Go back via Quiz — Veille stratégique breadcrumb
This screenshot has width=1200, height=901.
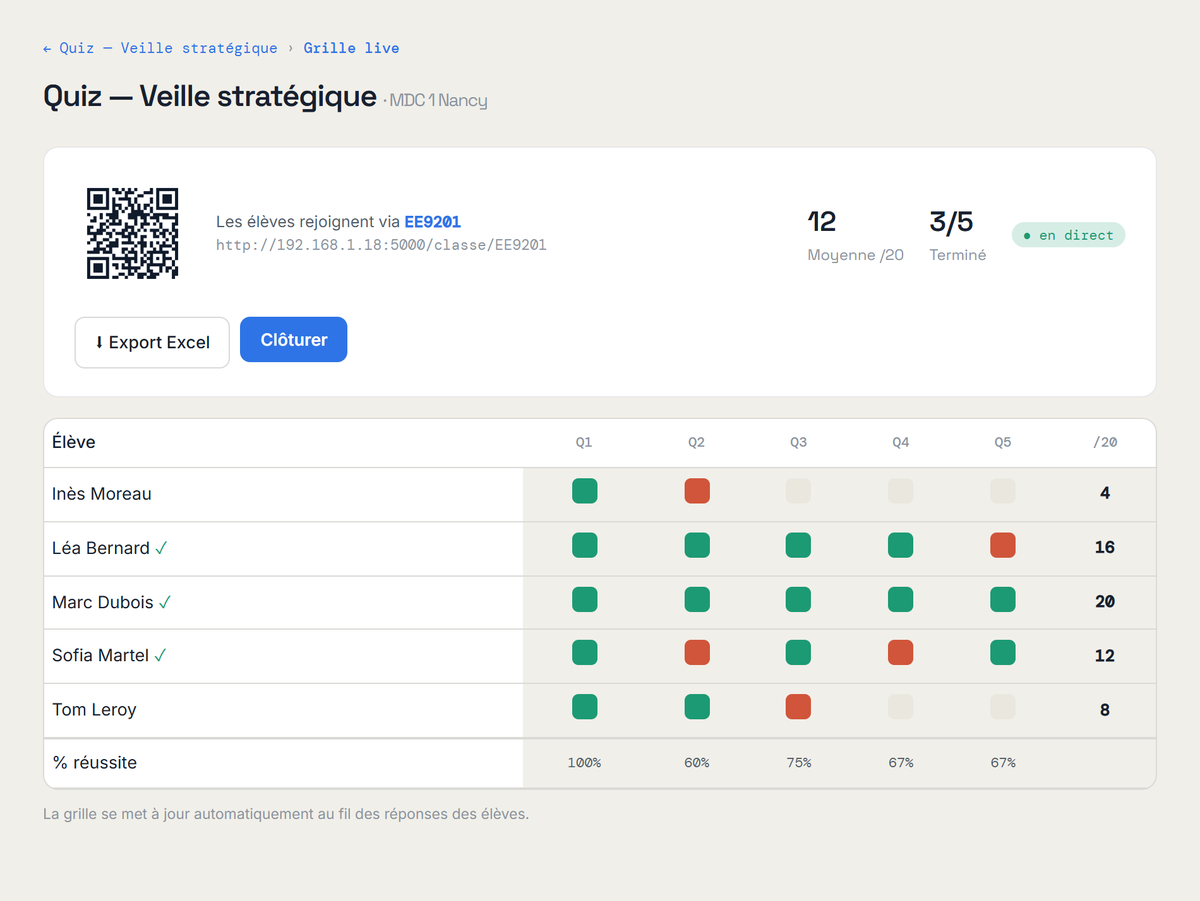click(x=160, y=48)
